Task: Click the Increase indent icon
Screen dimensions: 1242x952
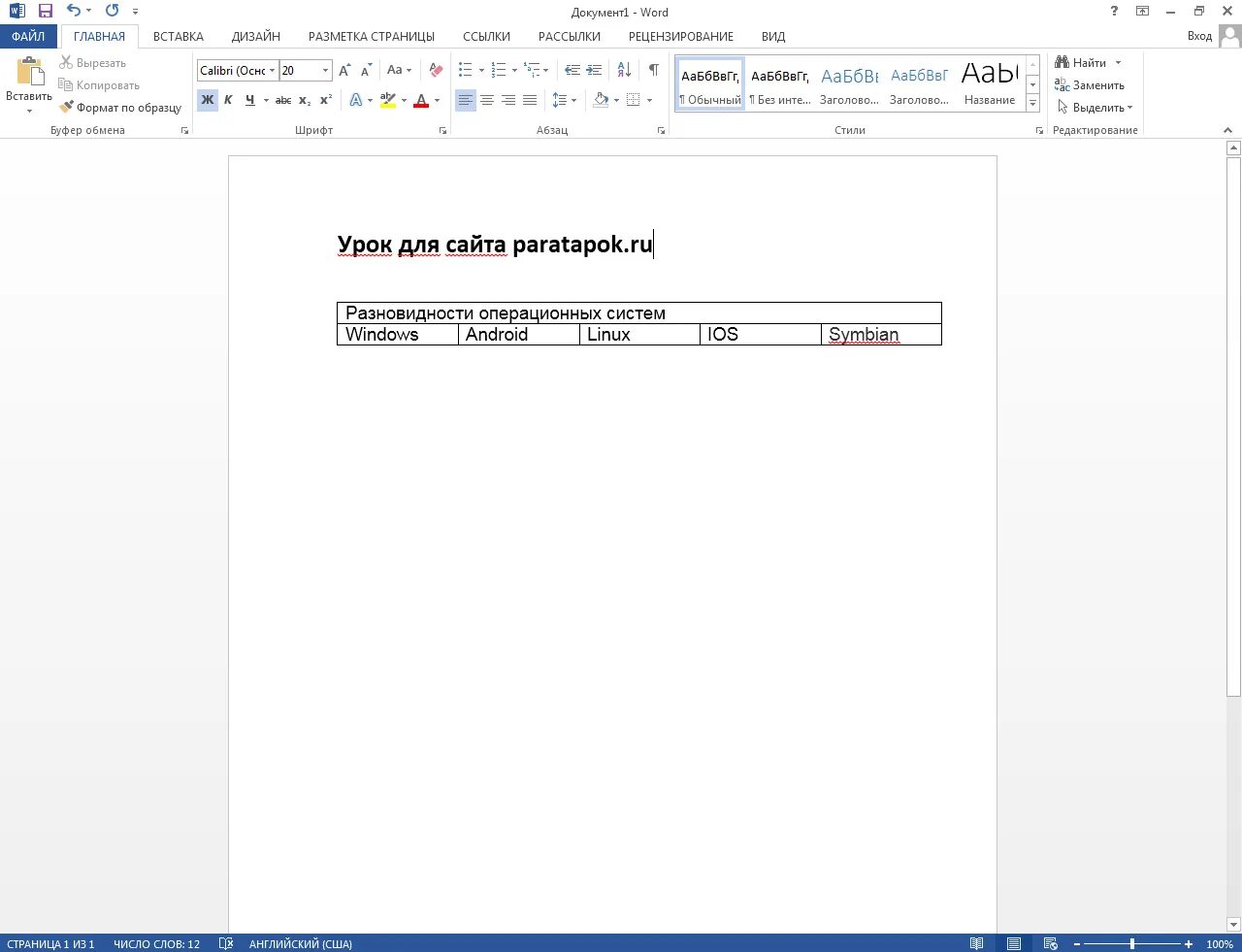Action: [594, 71]
